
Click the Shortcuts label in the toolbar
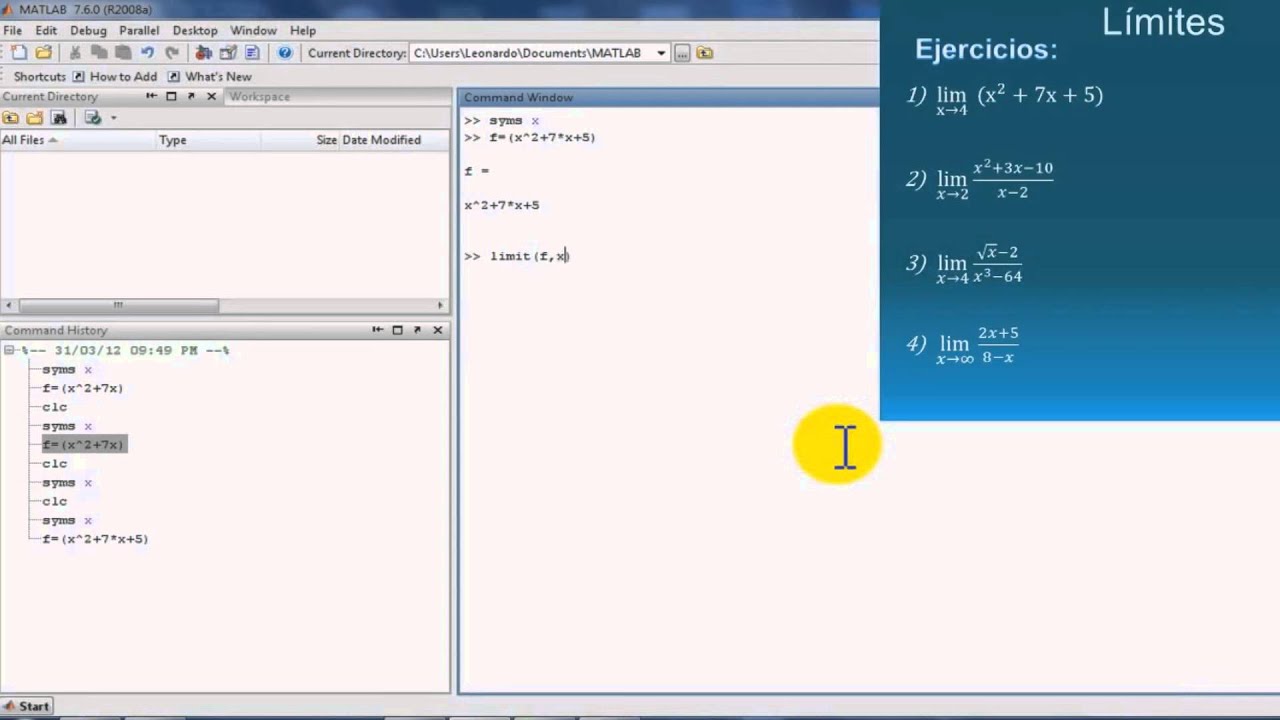point(40,77)
